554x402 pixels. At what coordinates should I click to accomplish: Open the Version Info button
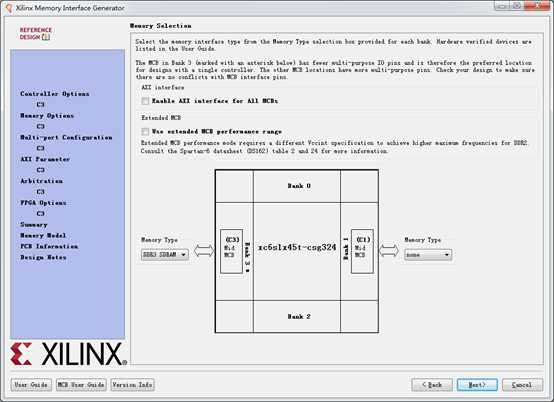132,384
